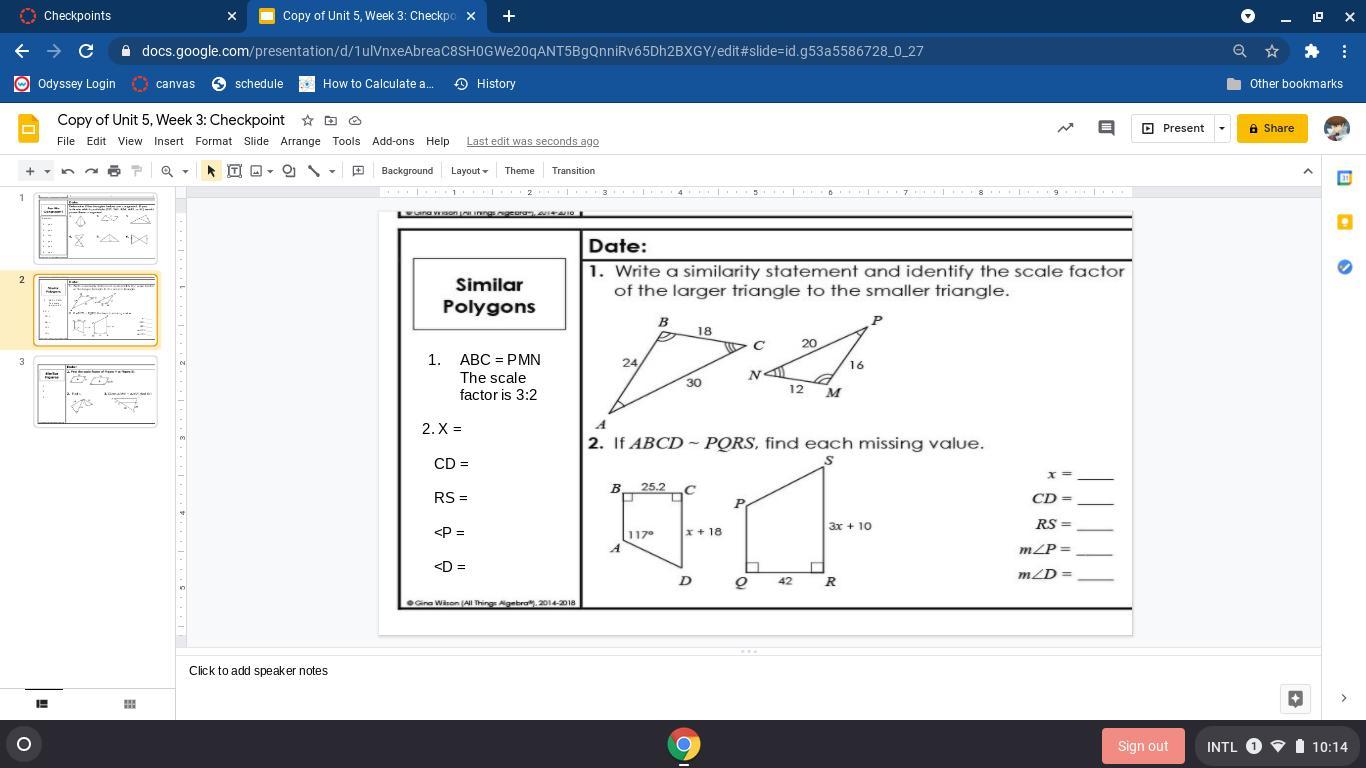Star the presentation

click(308, 120)
